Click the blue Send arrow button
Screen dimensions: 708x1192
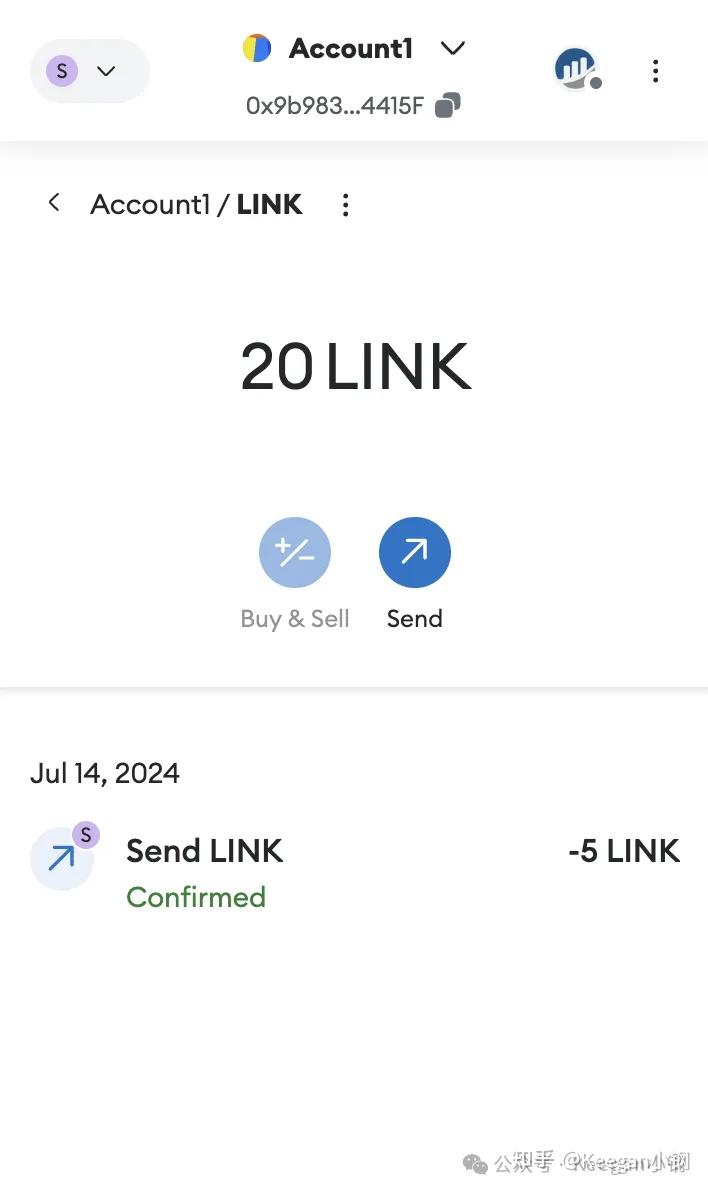click(415, 552)
